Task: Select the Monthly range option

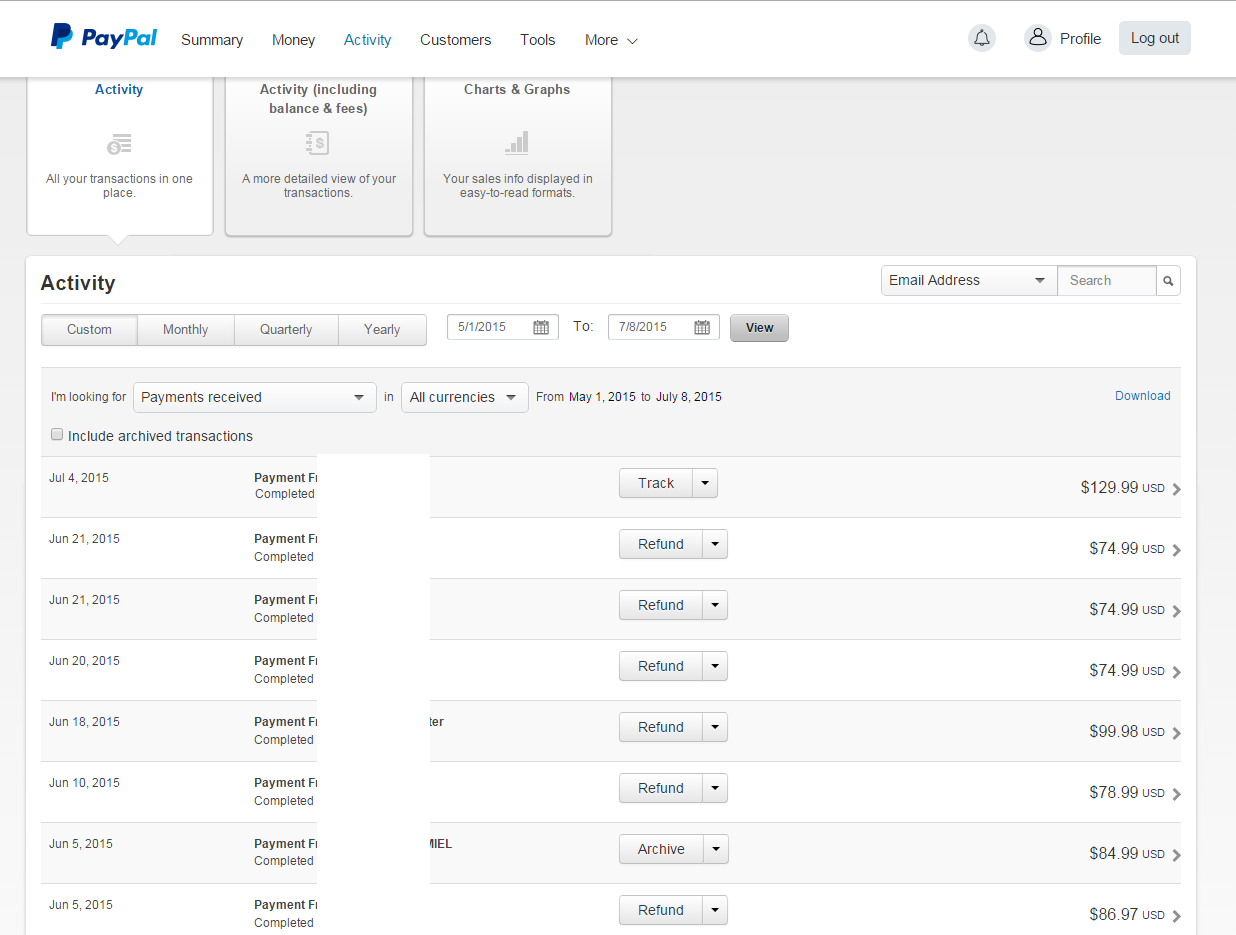Action: (185, 329)
